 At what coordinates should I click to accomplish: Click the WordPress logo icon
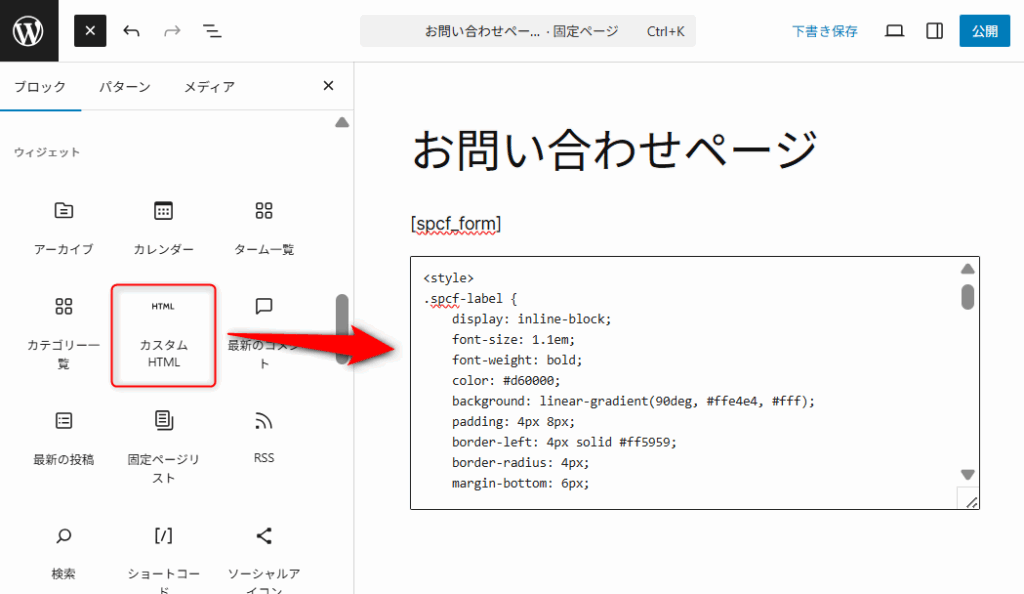29,30
